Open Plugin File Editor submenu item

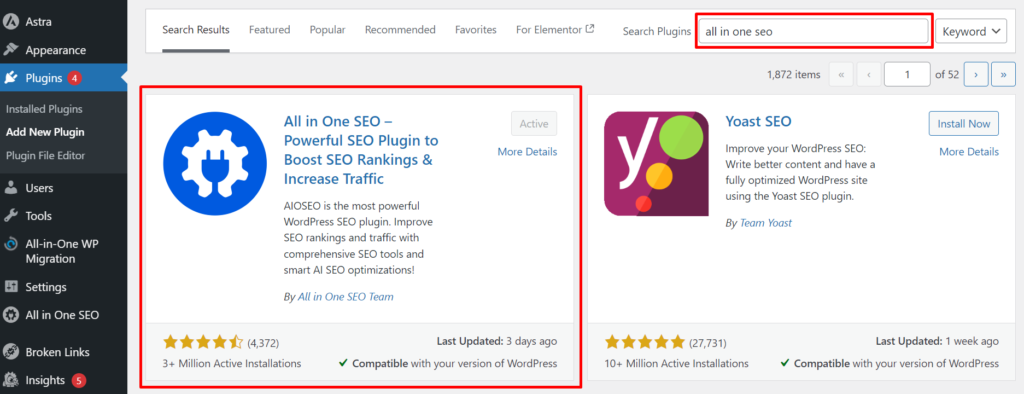tap(46, 156)
